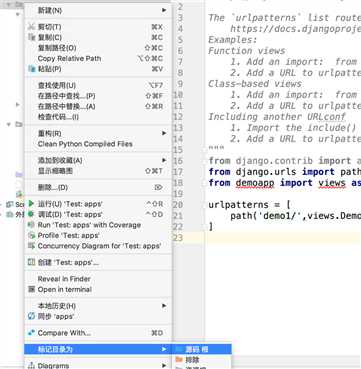Viewport: 361px width, 369px height.
Task: Expand the 本地历史(H) submenu arrow
Action: (164, 306)
